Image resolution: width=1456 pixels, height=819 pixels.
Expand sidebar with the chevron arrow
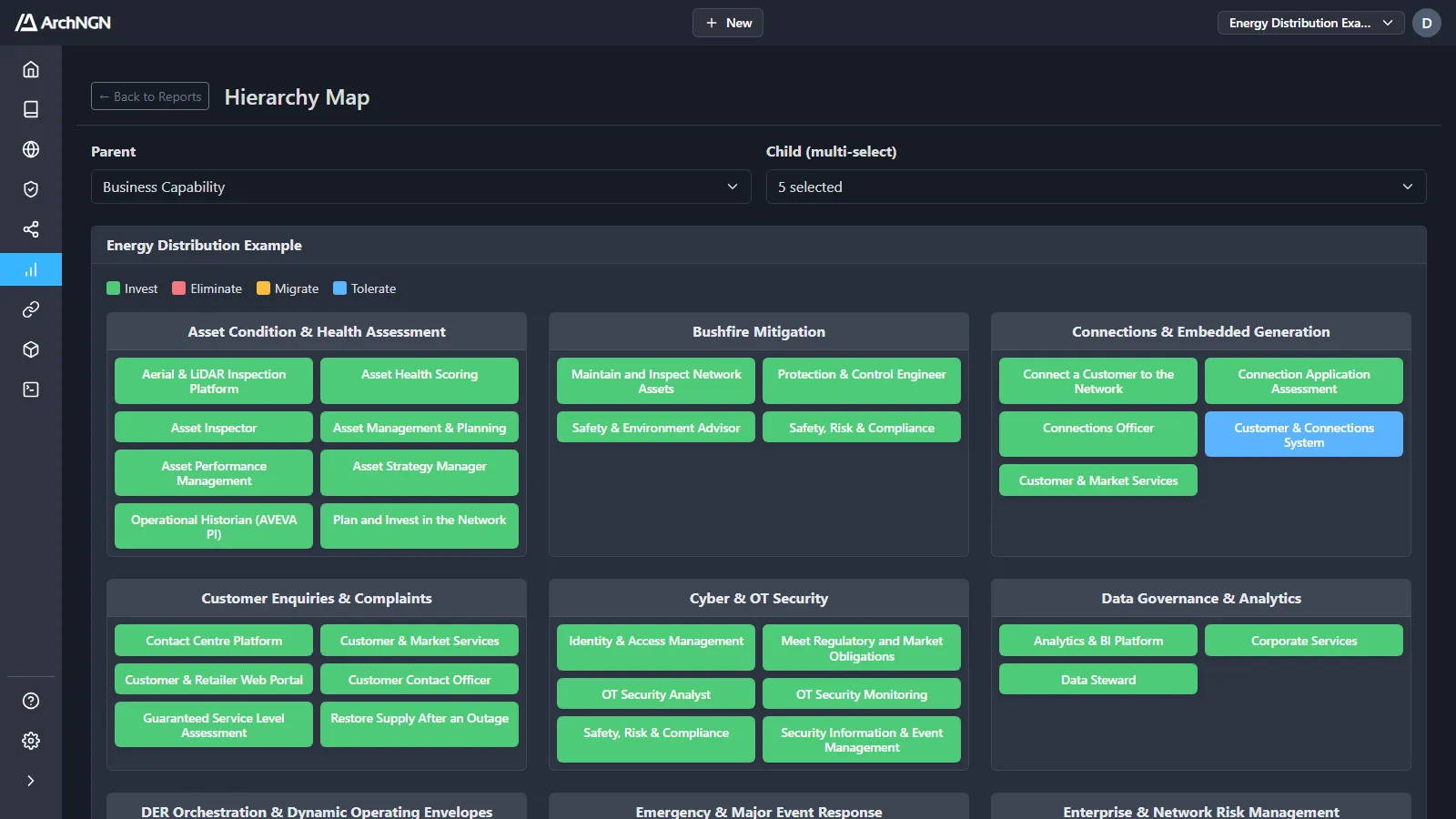tap(31, 781)
